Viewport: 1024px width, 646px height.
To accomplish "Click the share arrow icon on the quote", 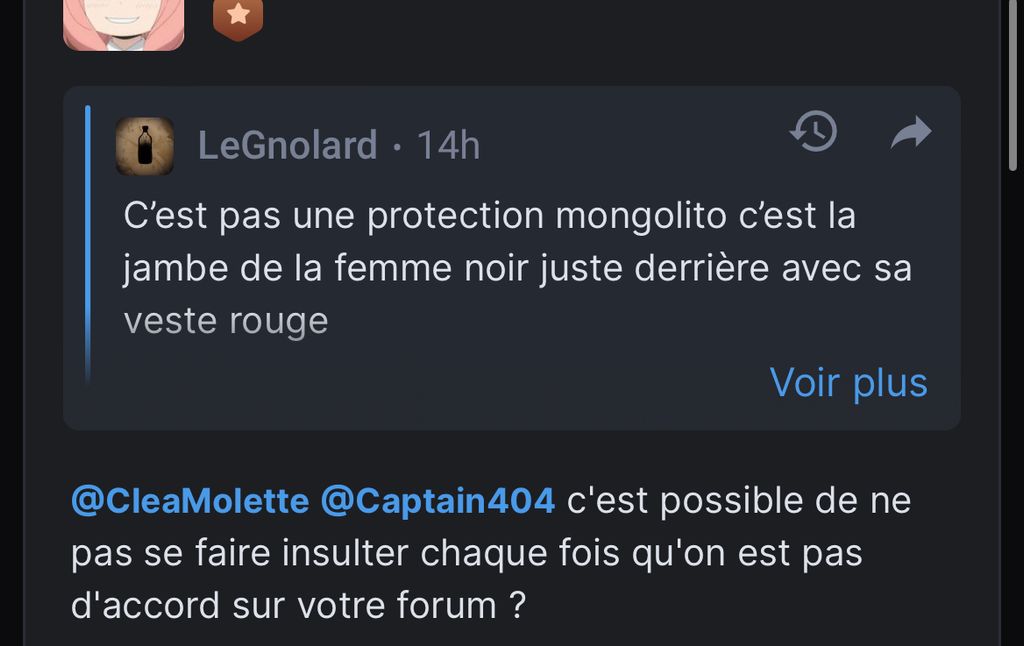I will point(910,133).
